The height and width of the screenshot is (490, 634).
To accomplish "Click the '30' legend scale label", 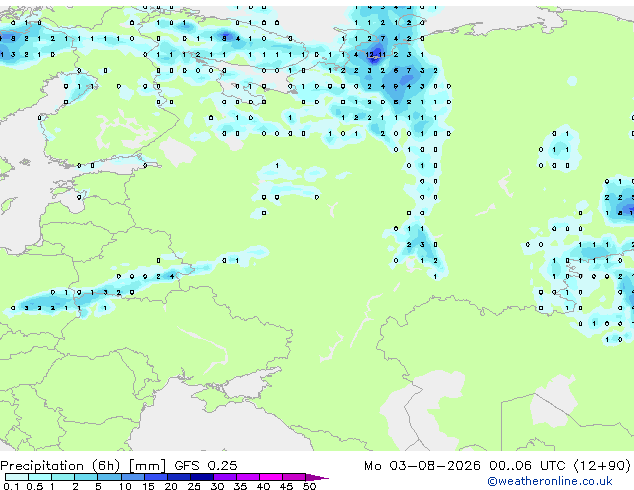I will (x=217, y=486).
